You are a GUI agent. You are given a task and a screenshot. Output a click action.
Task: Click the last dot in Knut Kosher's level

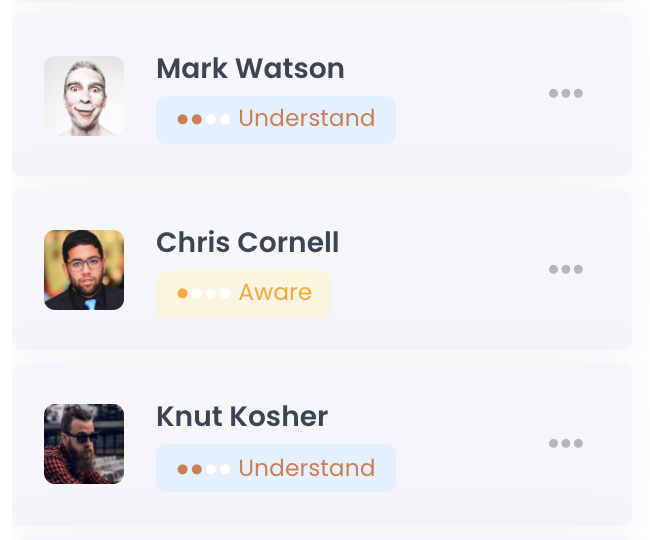(225, 468)
